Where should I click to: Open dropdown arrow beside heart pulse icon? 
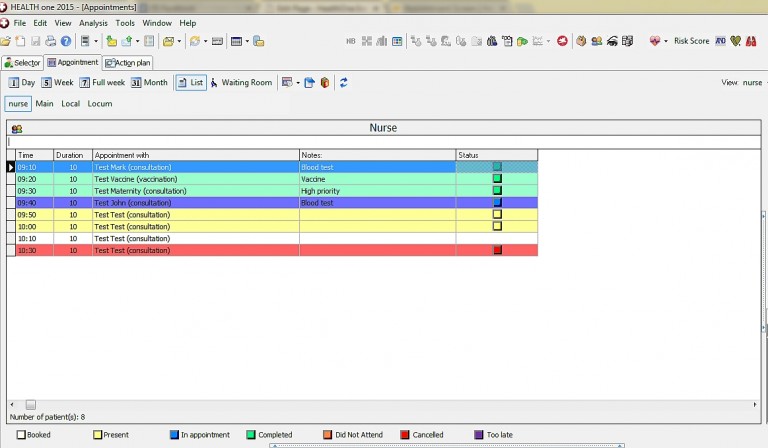coord(666,41)
